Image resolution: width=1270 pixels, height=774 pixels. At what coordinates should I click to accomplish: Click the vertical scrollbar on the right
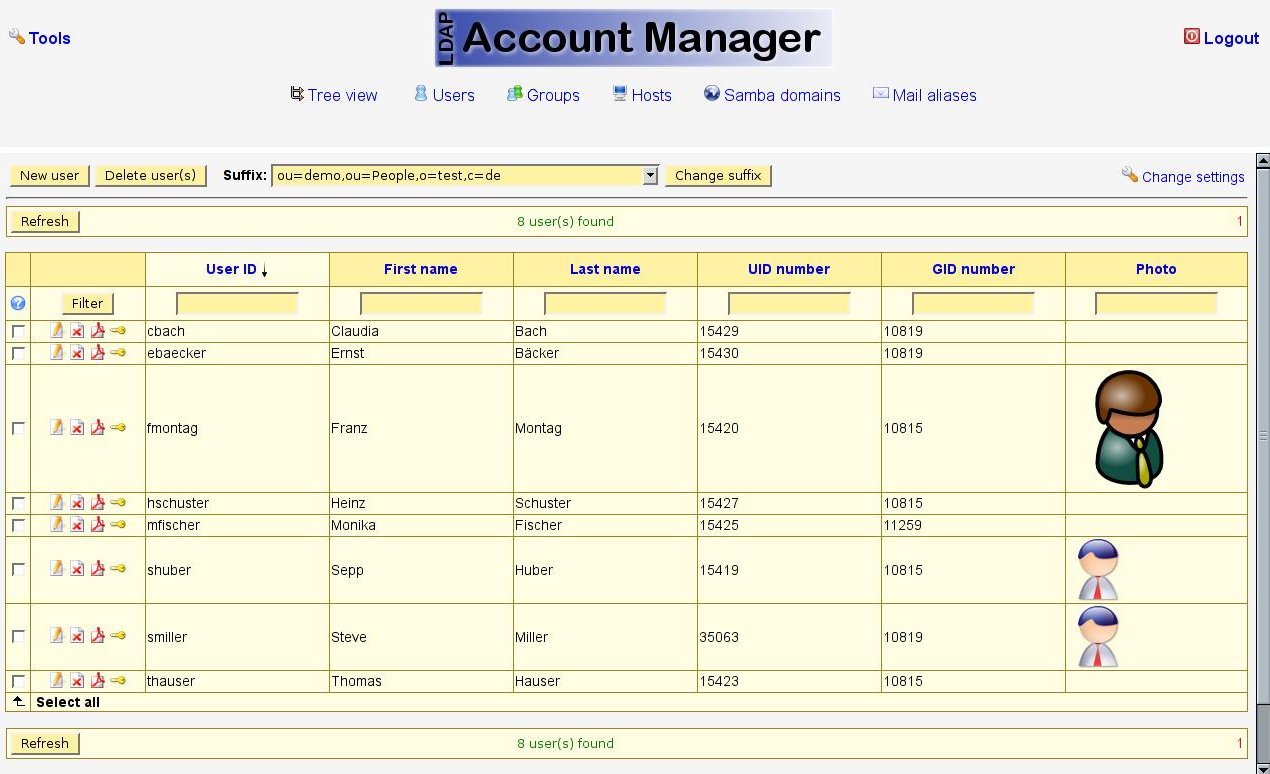point(1262,436)
